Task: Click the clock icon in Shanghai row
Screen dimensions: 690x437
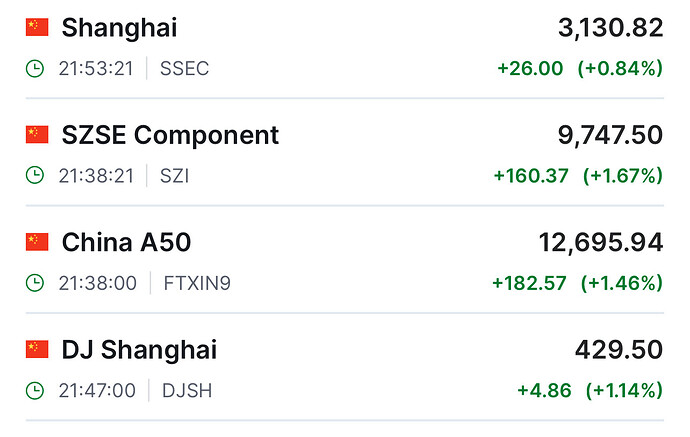Action: pos(35,69)
